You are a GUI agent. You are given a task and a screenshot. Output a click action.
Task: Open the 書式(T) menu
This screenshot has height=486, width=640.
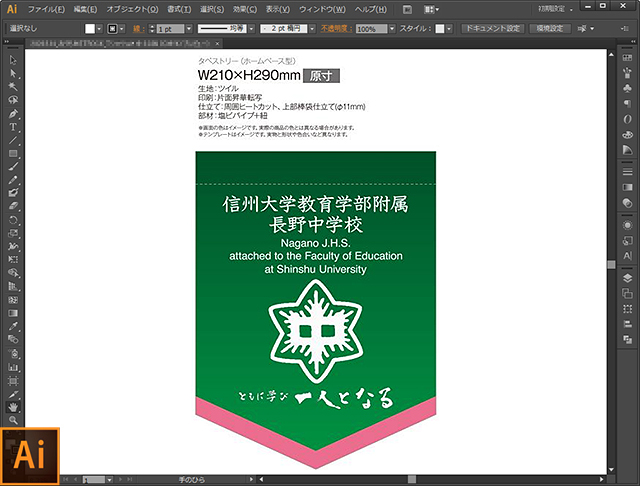[x=179, y=9]
